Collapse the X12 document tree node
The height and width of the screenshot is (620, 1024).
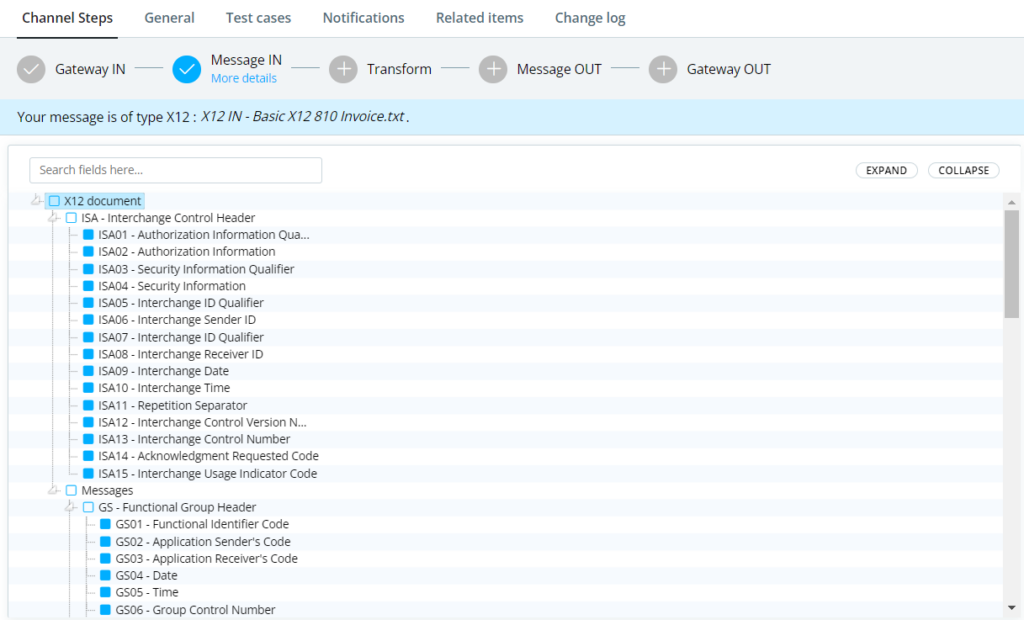pyautogui.click(x=37, y=200)
